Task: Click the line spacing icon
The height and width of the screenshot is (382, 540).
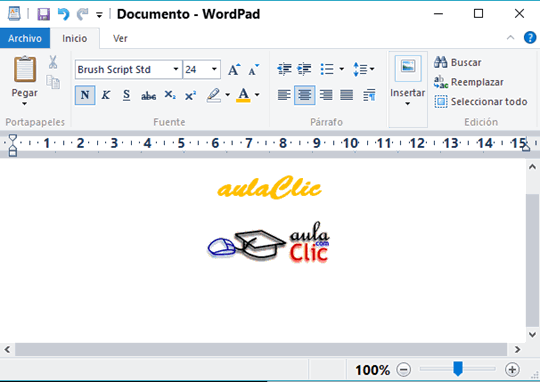Action: (360, 69)
